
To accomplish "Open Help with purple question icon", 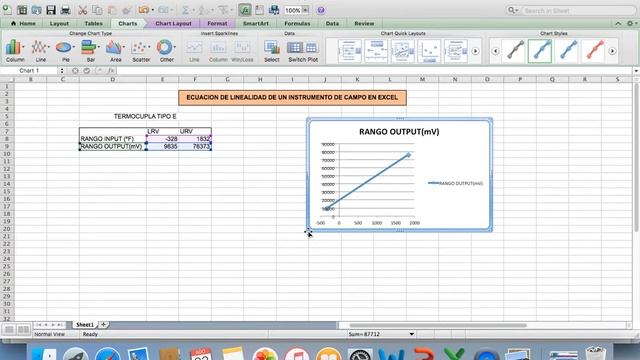I will point(321,10).
